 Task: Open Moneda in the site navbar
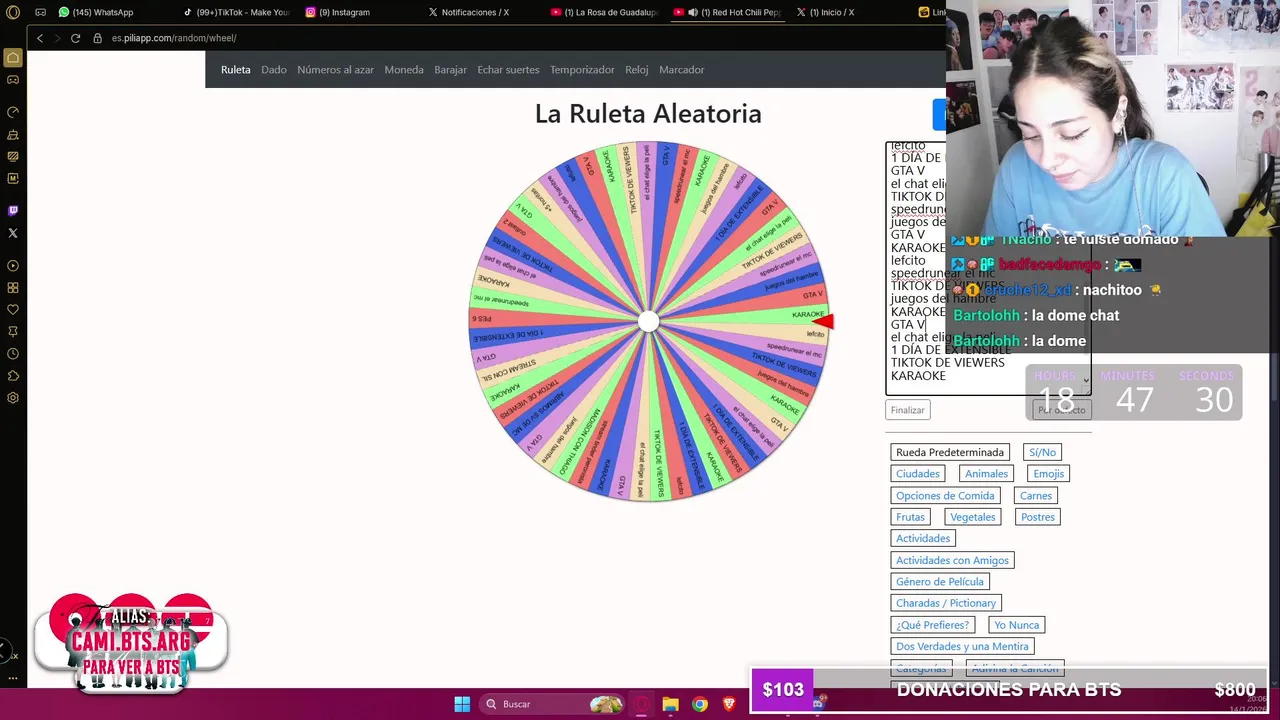[404, 70]
